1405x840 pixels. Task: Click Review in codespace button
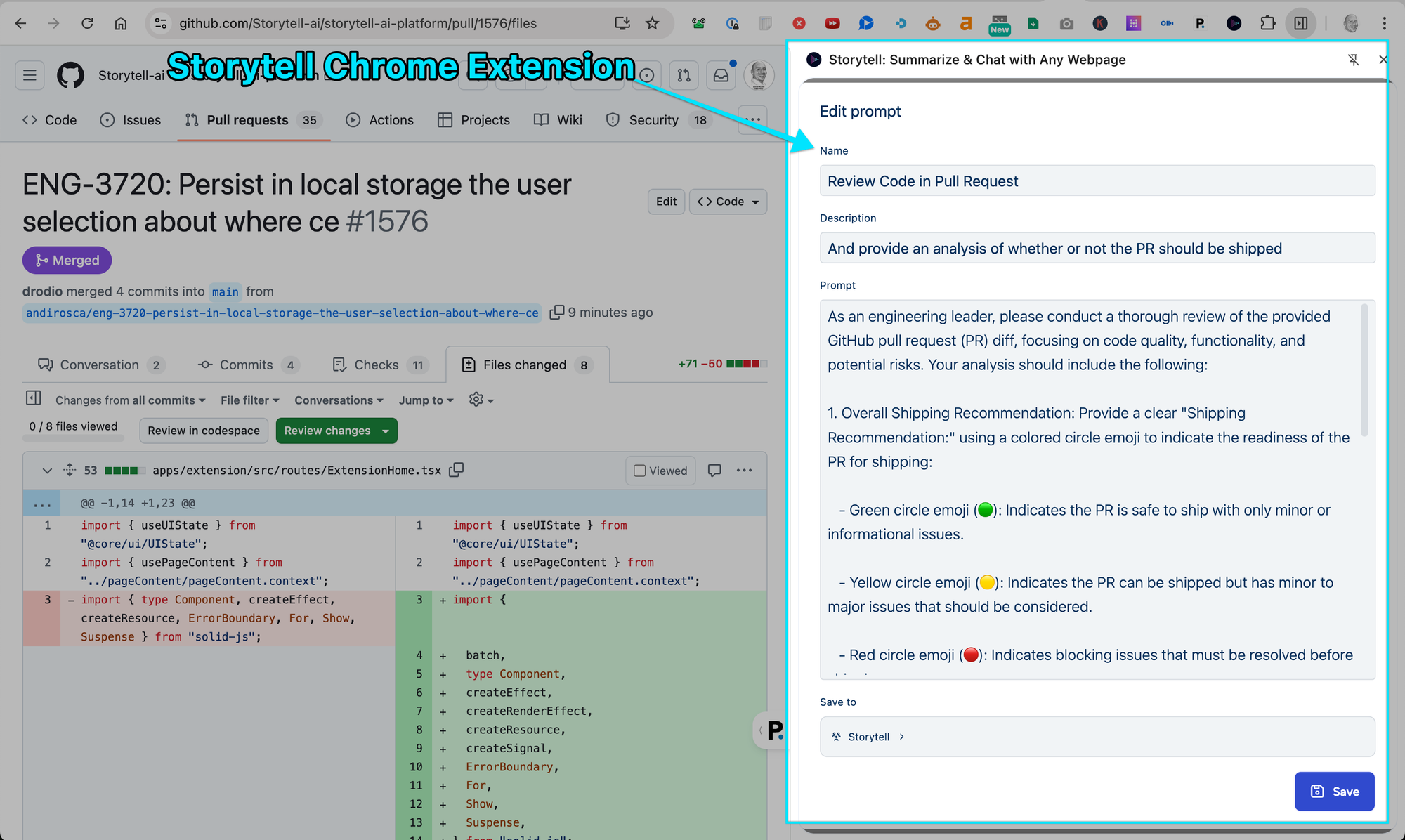coord(204,431)
